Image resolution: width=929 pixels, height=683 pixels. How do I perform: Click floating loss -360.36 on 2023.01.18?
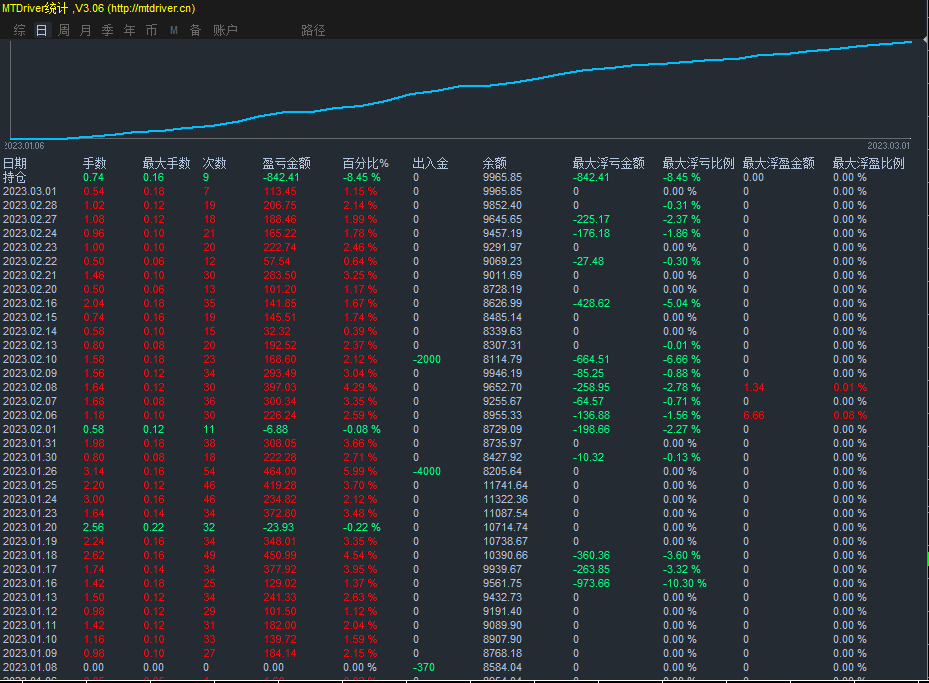point(591,556)
